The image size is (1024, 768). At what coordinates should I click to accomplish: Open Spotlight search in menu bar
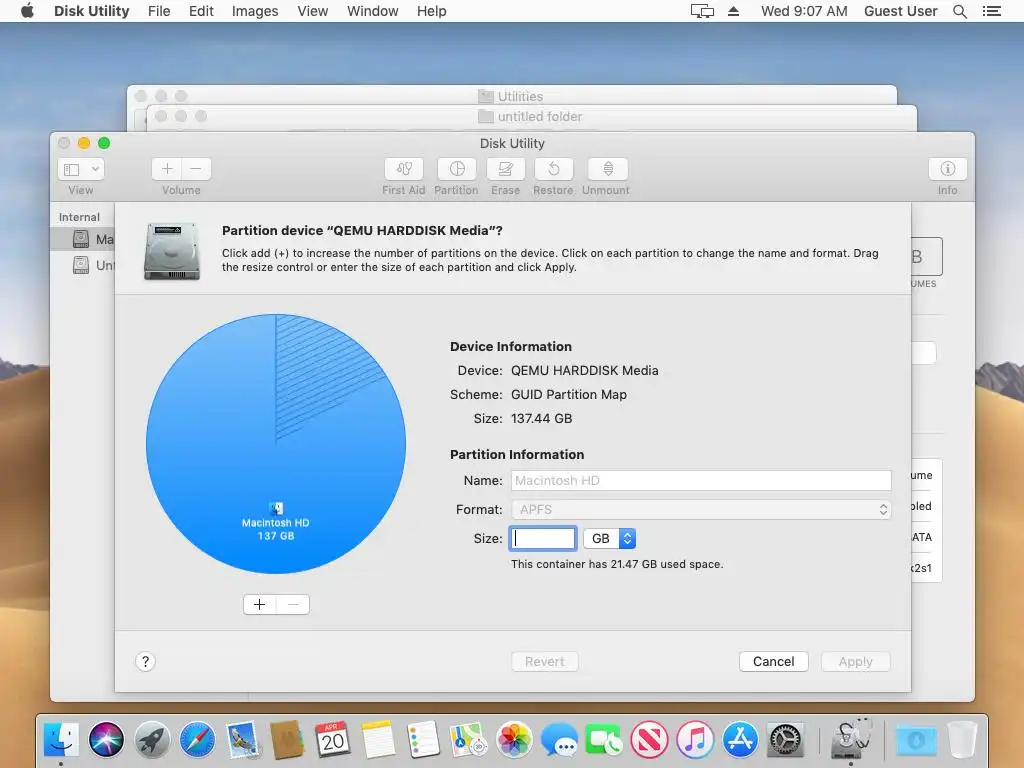click(x=959, y=11)
